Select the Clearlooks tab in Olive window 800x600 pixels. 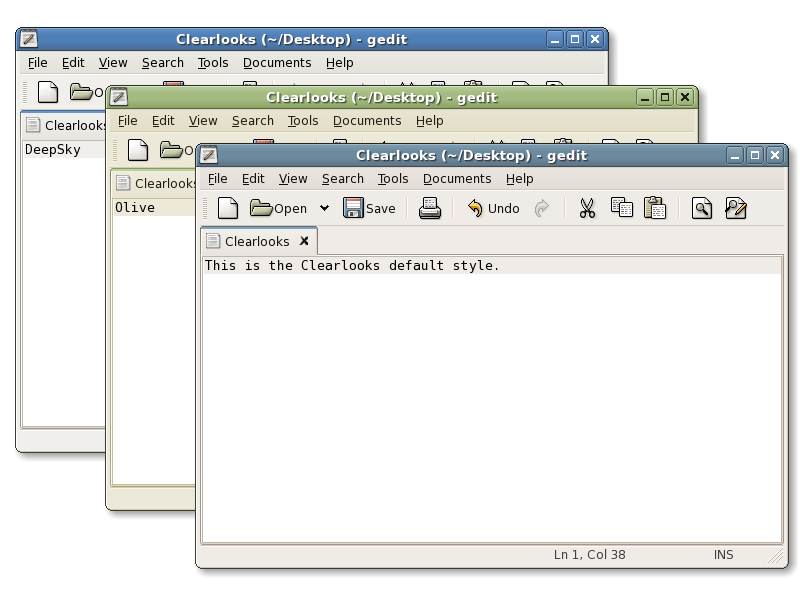(x=156, y=183)
